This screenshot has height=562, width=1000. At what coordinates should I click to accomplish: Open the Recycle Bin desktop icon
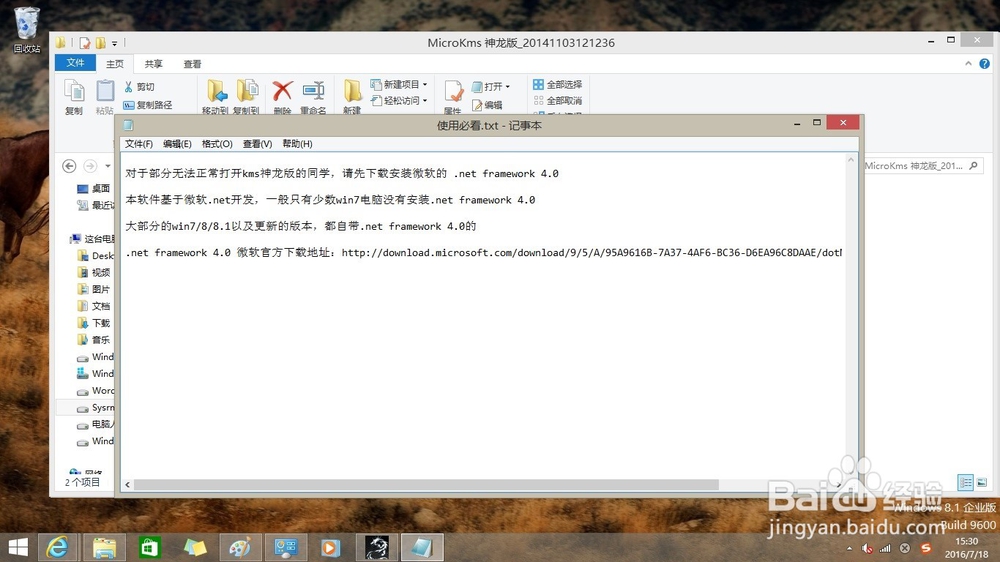(27, 30)
